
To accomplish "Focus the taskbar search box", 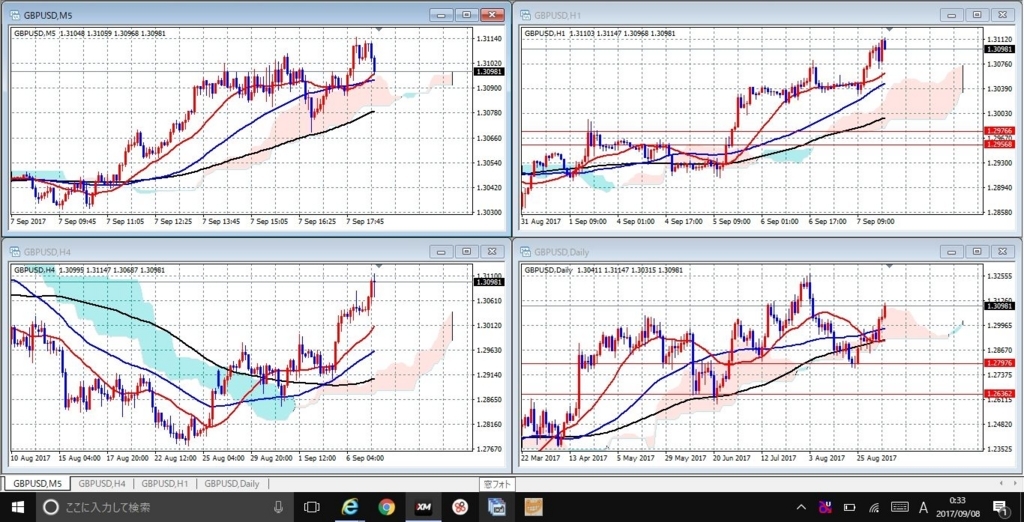I will (163, 507).
